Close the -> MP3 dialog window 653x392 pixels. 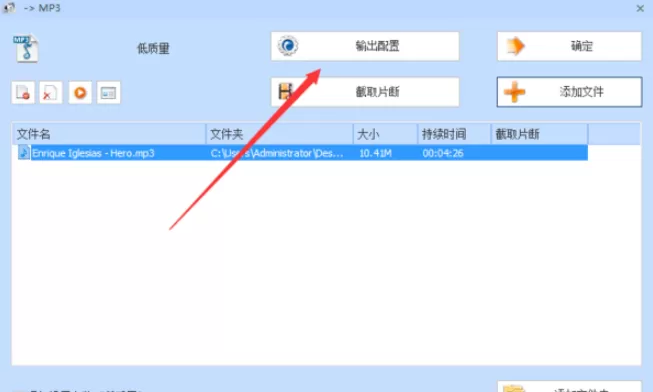640,8
